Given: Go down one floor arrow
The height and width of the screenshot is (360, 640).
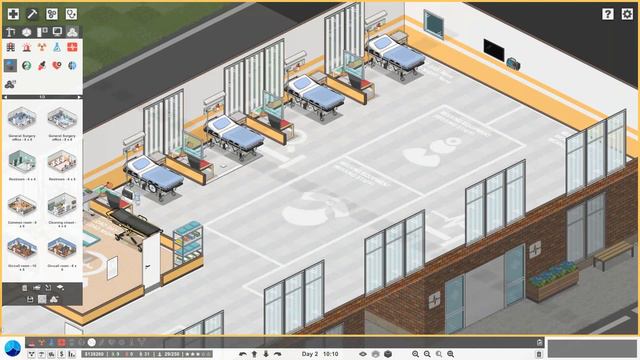Looking at the screenshot, I should point(266,354).
